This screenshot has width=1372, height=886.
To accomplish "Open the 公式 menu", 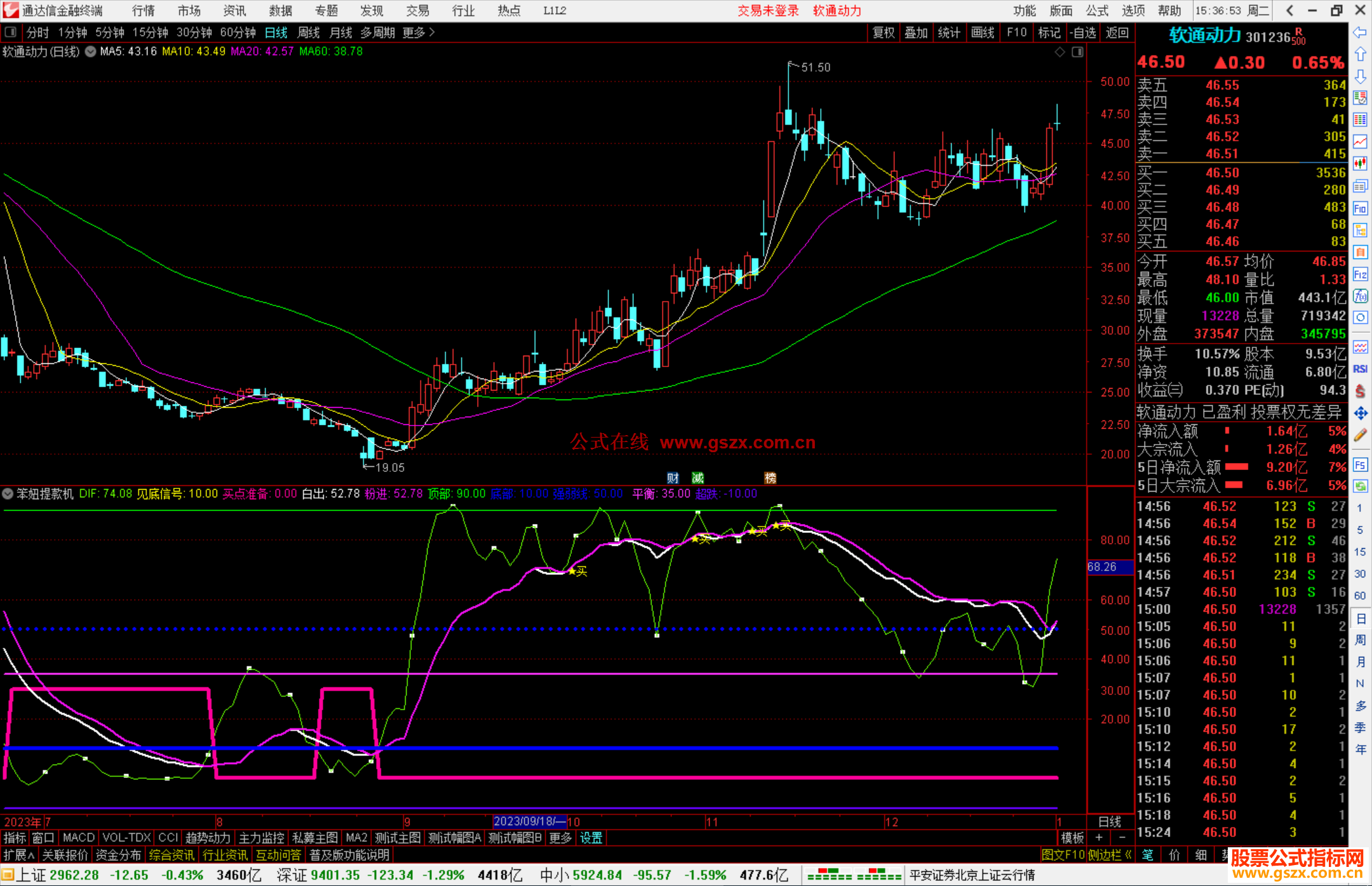I will click(x=1097, y=11).
